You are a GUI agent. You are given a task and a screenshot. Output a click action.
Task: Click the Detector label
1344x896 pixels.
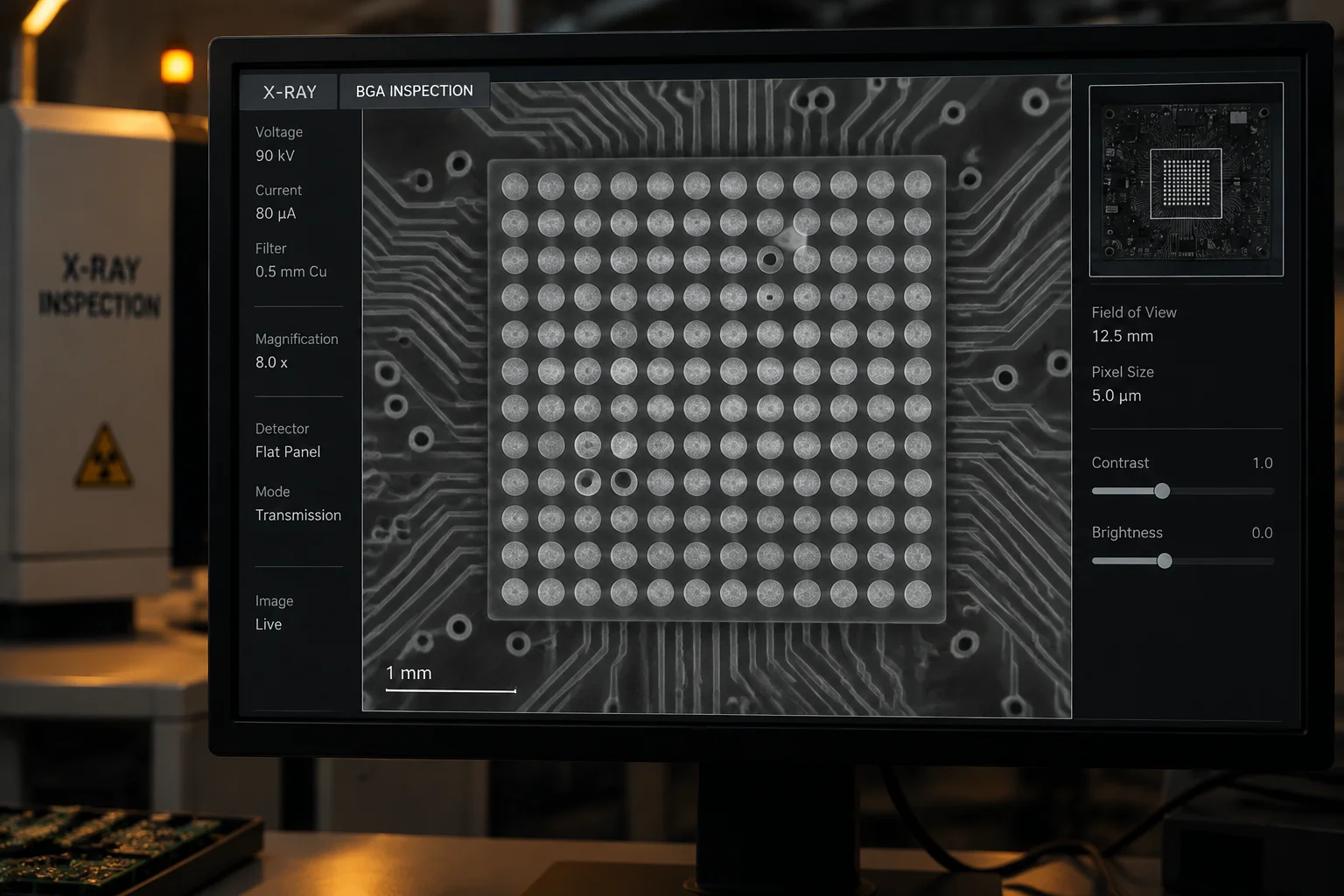(283, 429)
